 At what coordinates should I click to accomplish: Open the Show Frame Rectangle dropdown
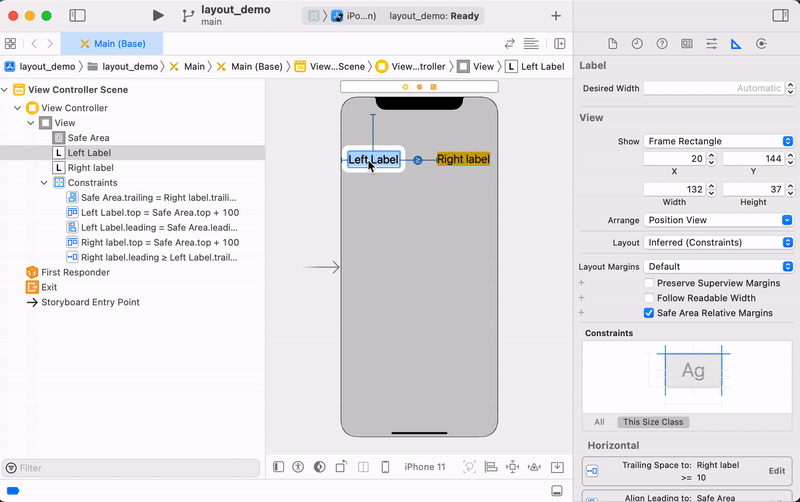tap(718, 141)
